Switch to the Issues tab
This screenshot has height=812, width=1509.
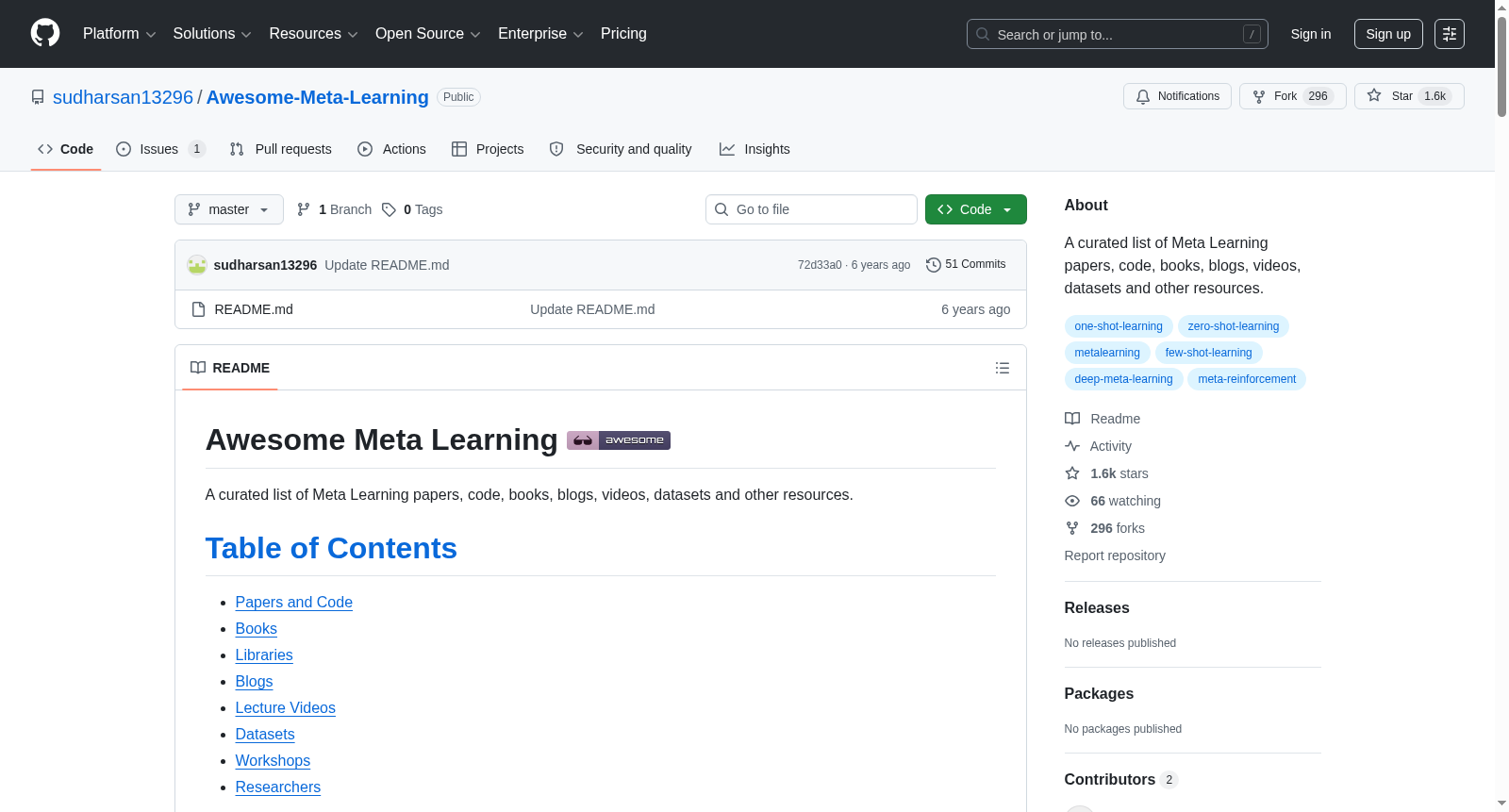[159, 149]
